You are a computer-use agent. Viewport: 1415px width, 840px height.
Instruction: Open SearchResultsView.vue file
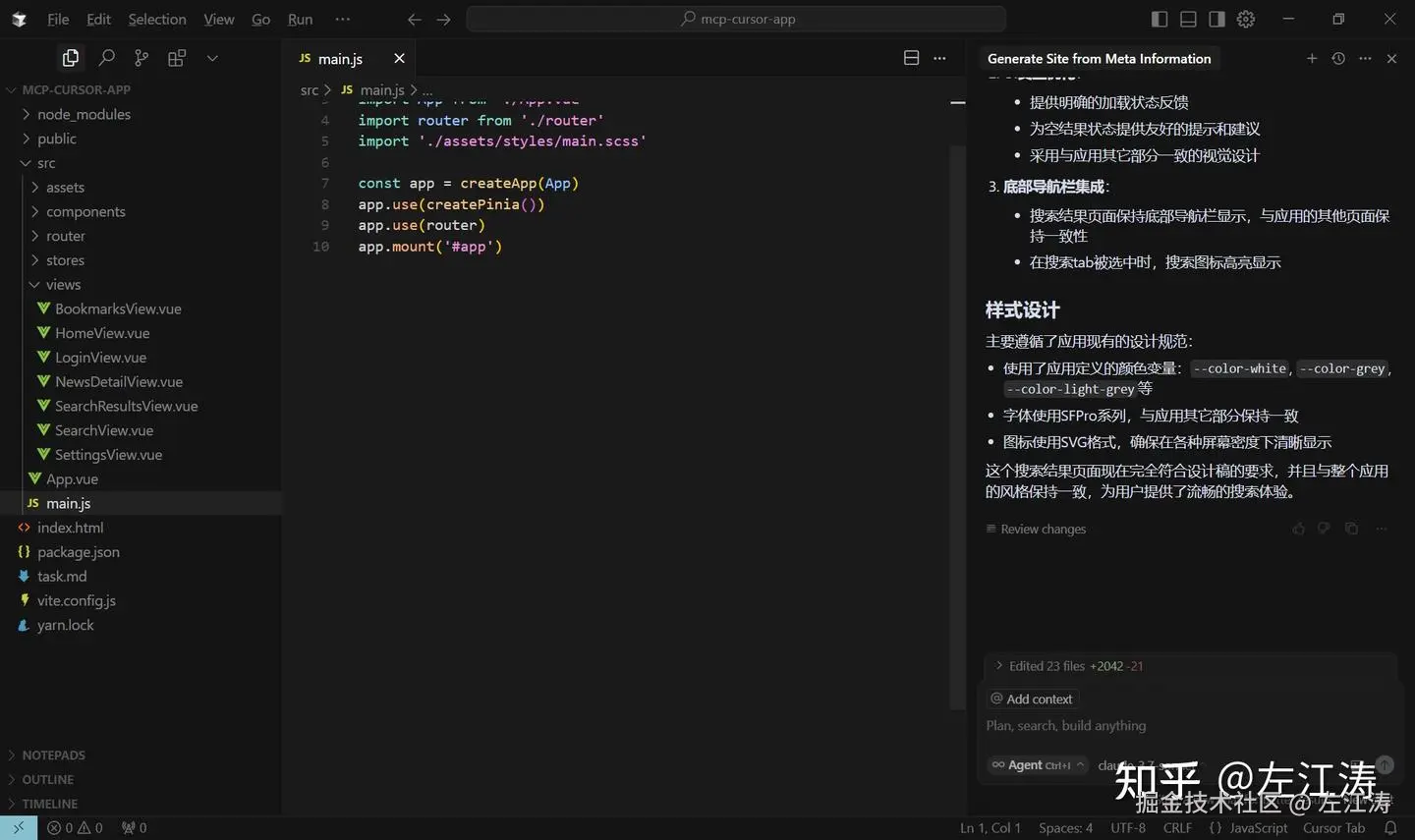tap(126, 406)
